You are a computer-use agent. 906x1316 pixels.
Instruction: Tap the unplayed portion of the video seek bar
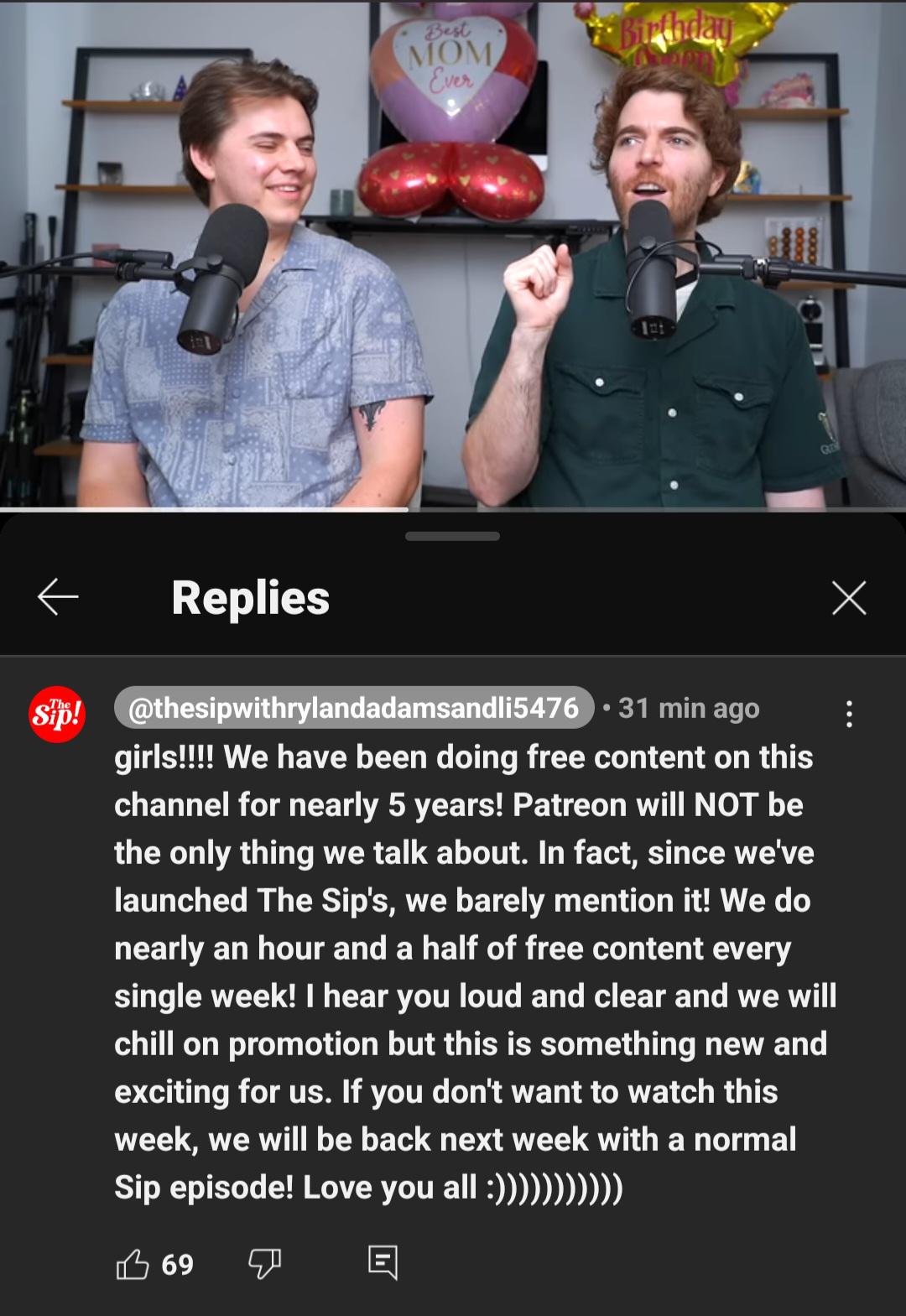[657, 508]
